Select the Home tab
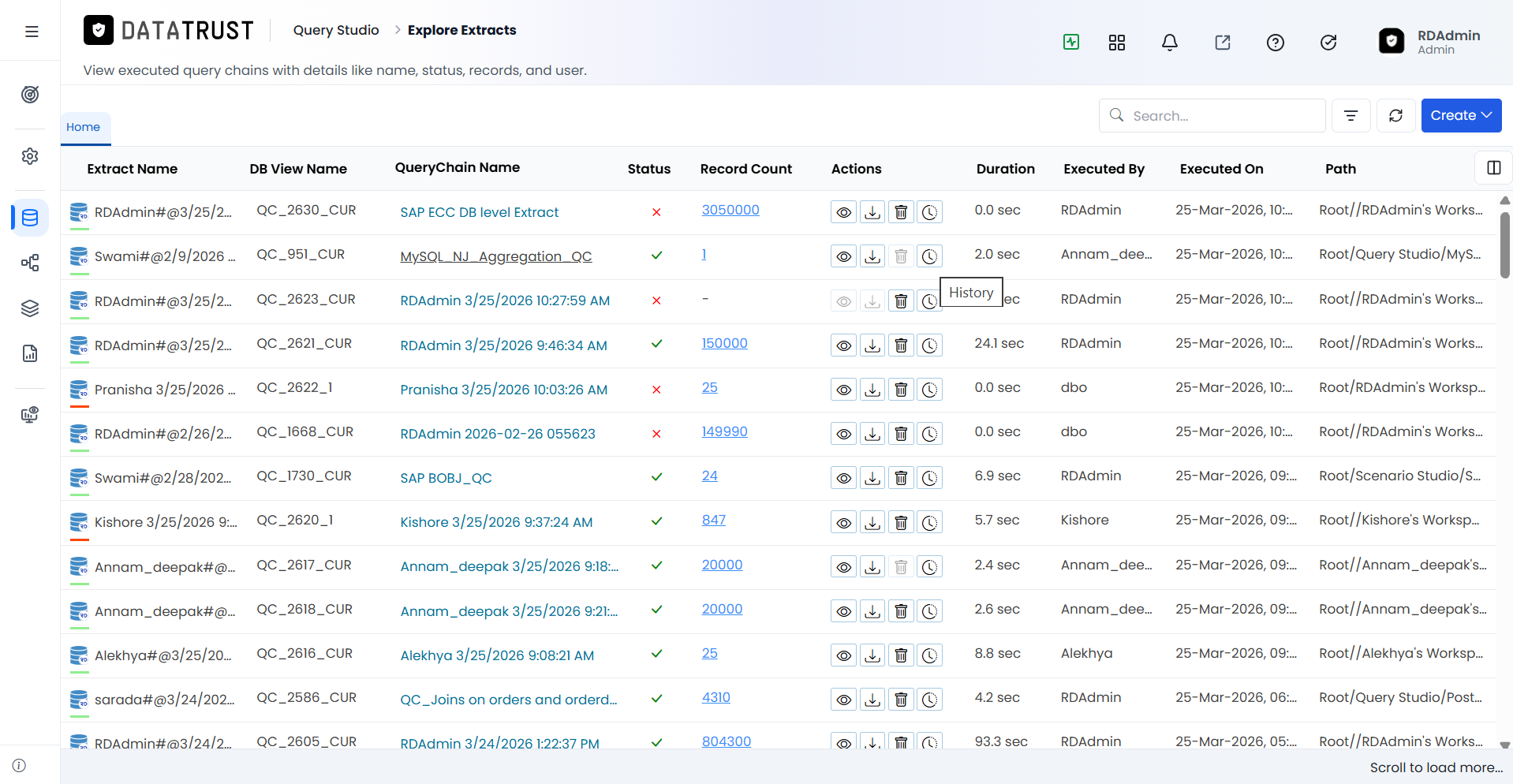The width and height of the screenshot is (1513, 784). click(84, 128)
